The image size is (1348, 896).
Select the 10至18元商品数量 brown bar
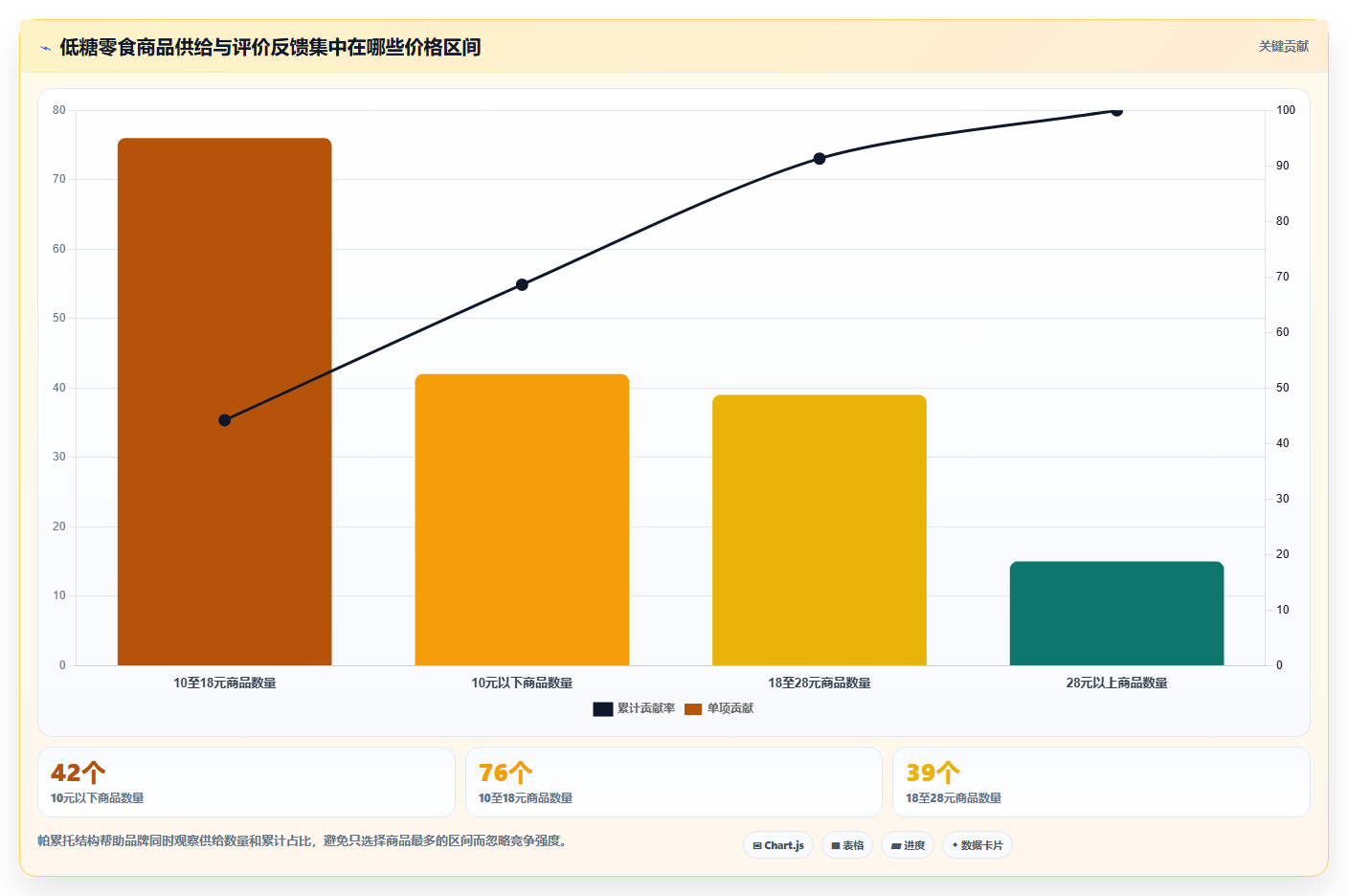click(225, 402)
